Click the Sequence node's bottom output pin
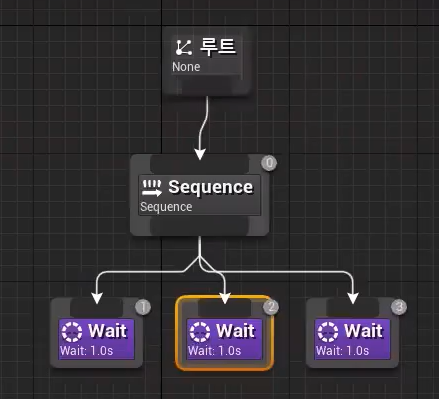 (199, 227)
